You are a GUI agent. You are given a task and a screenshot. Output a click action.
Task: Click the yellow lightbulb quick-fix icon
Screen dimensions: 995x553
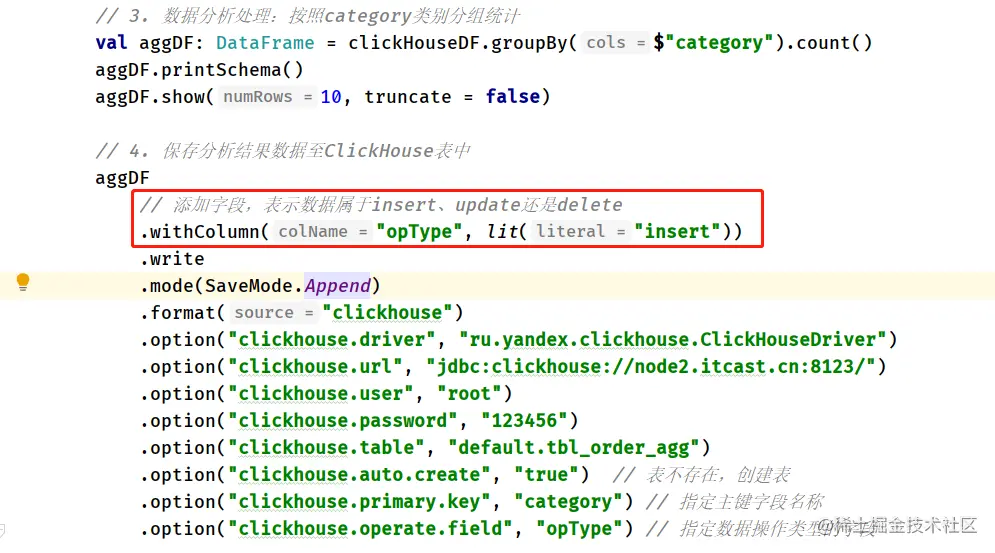23,282
